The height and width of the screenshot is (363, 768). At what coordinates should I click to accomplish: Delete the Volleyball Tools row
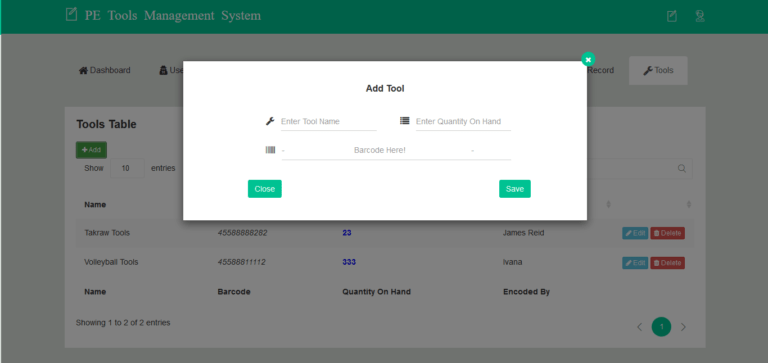[667, 263]
